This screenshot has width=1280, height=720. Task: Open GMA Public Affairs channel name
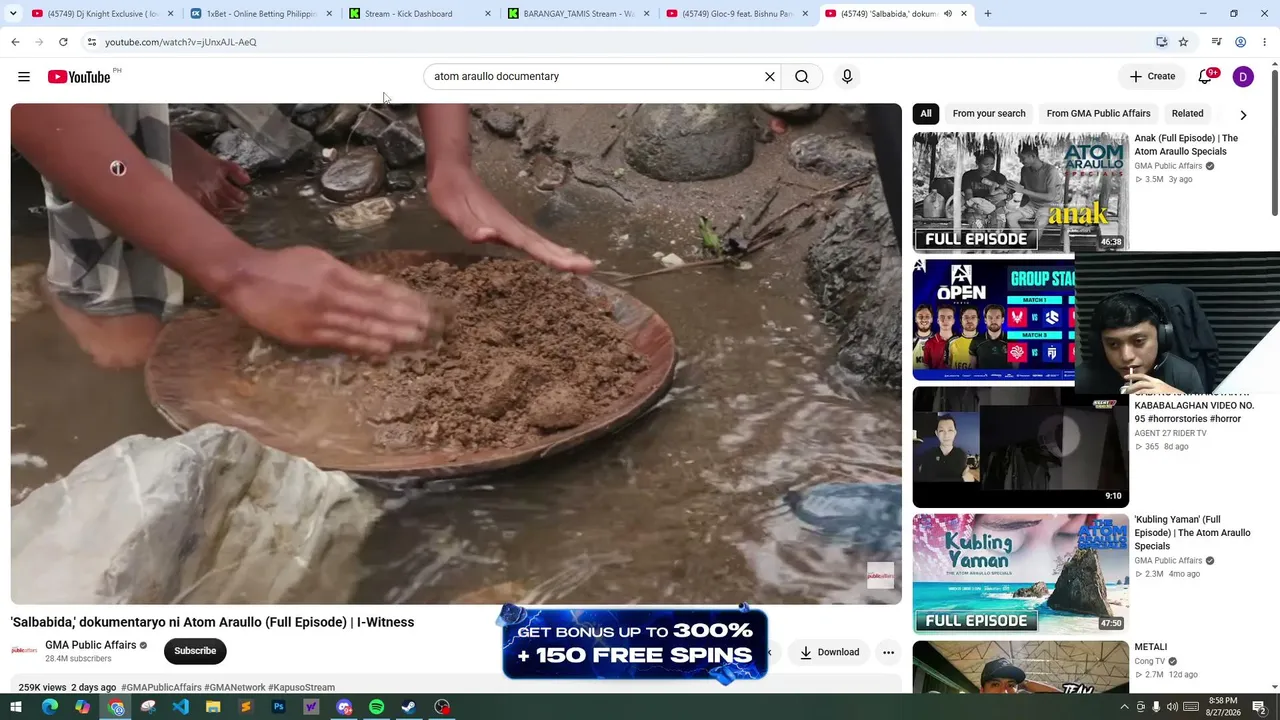point(91,645)
